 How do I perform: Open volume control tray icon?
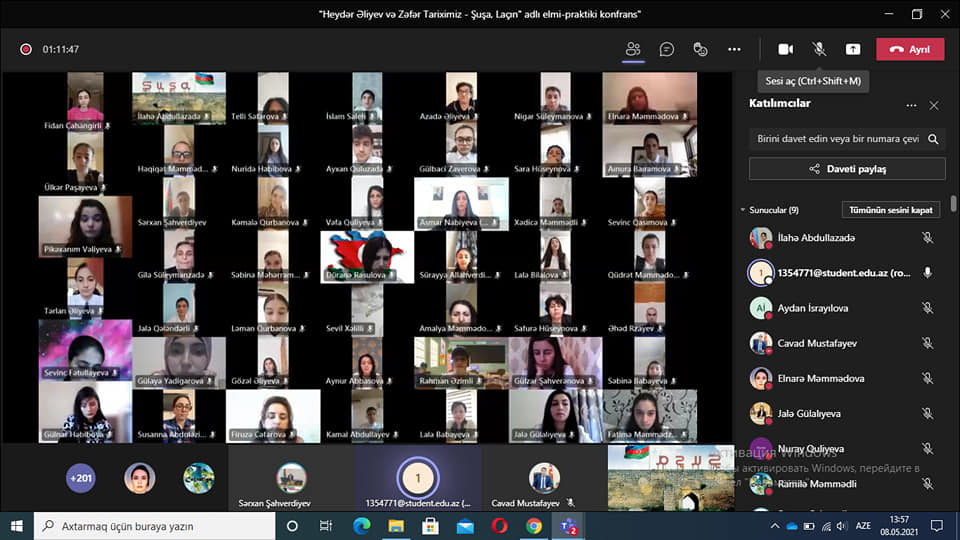pos(842,526)
